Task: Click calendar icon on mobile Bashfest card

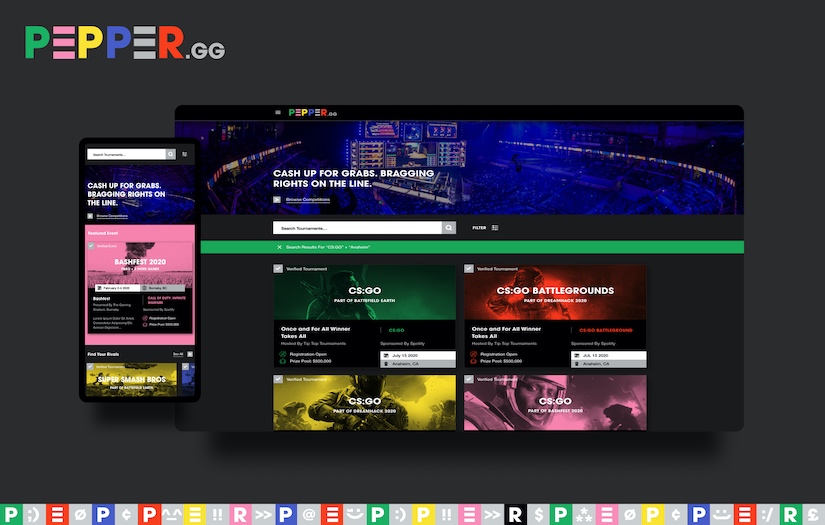Action: pyautogui.click(x=99, y=288)
